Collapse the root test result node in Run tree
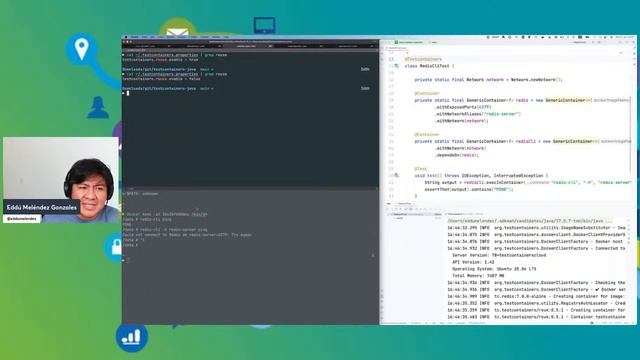This screenshot has width=640, height=360. pyautogui.click(x=389, y=214)
